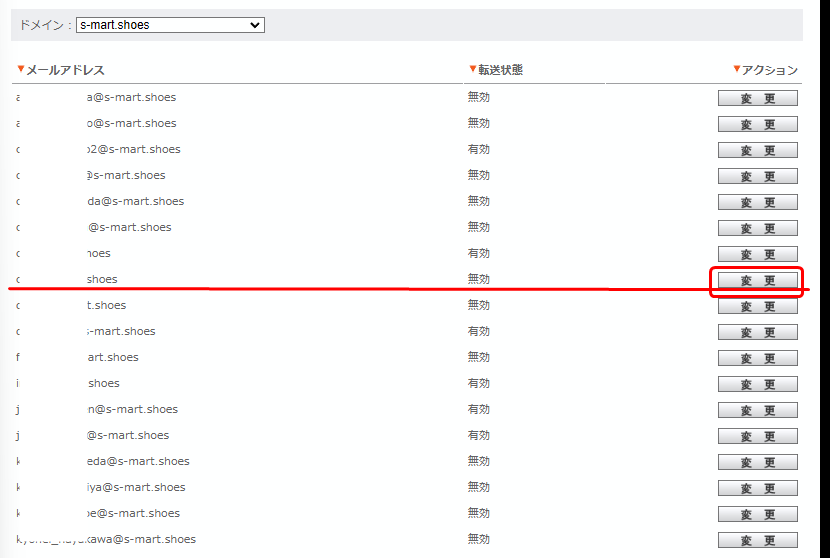Click 変更 for address ending o2@s-mart.shoes
Viewport: 830px width, 558px height.
click(x=757, y=150)
